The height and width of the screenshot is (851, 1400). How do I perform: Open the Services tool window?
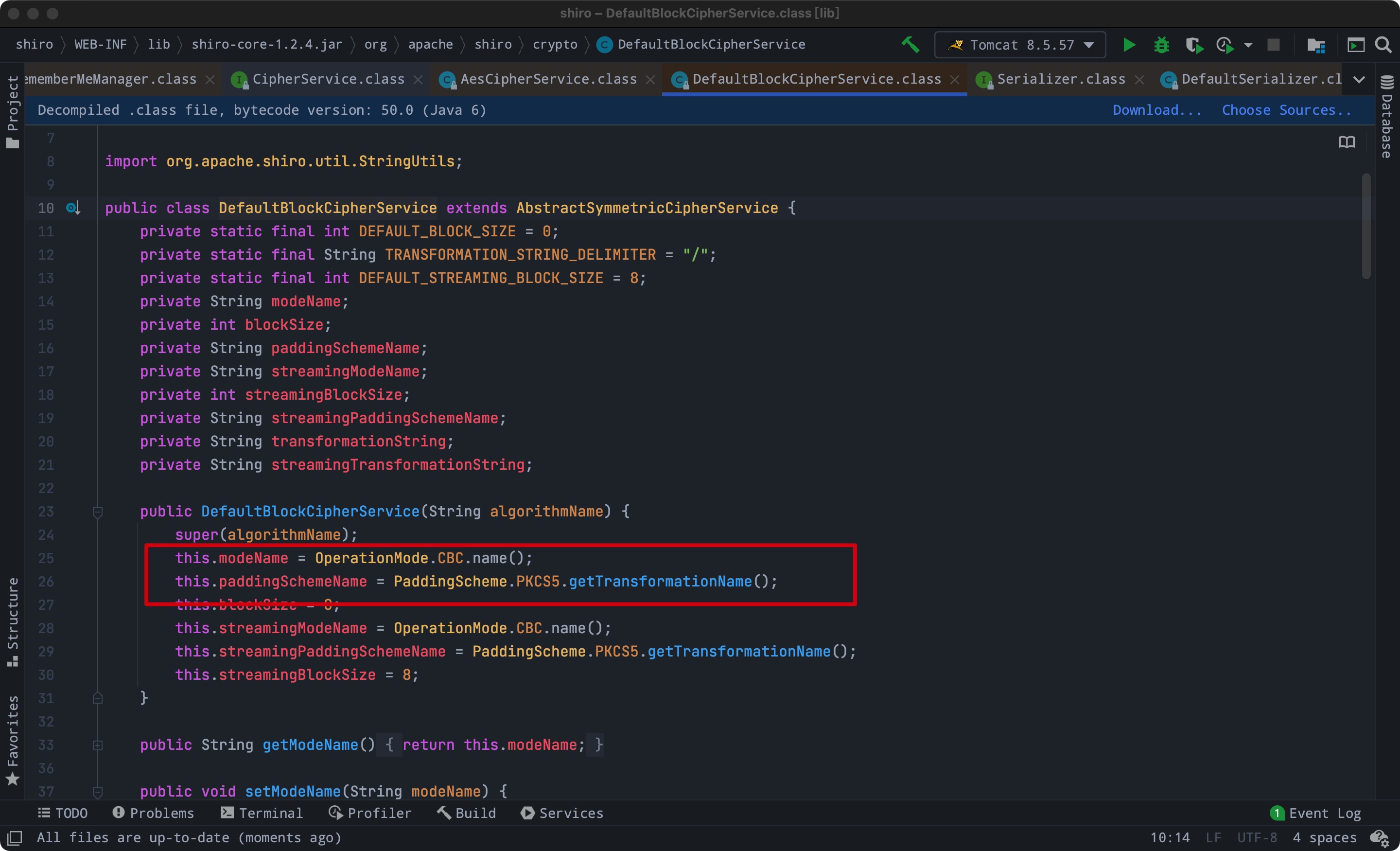(x=562, y=813)
